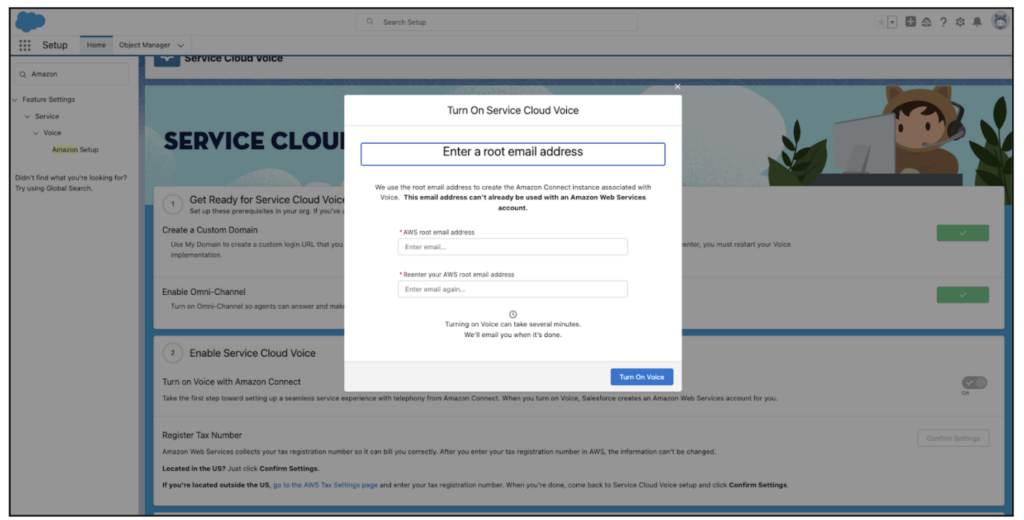Expand the Object Manager tab dropdown

coord(181,45)
